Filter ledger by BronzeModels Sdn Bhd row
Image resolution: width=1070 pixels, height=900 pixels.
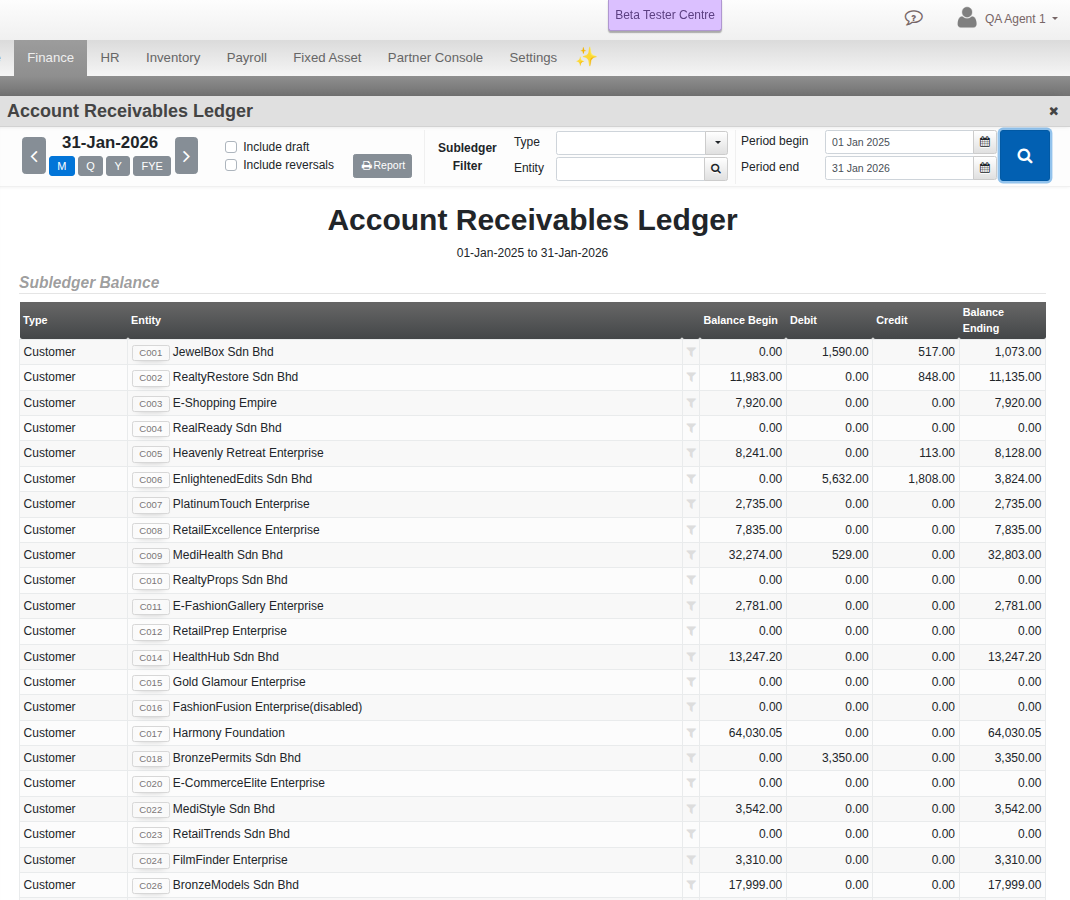(691, 885)
